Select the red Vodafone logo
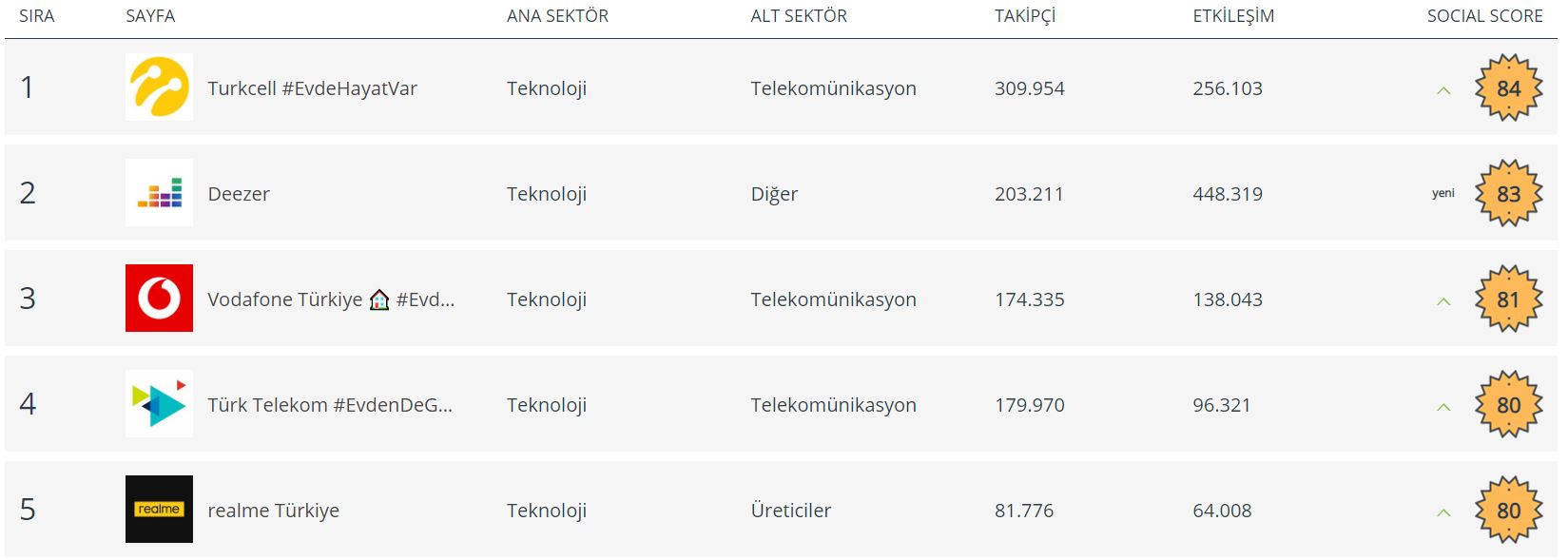The image size is (1568, 560). 159,298
